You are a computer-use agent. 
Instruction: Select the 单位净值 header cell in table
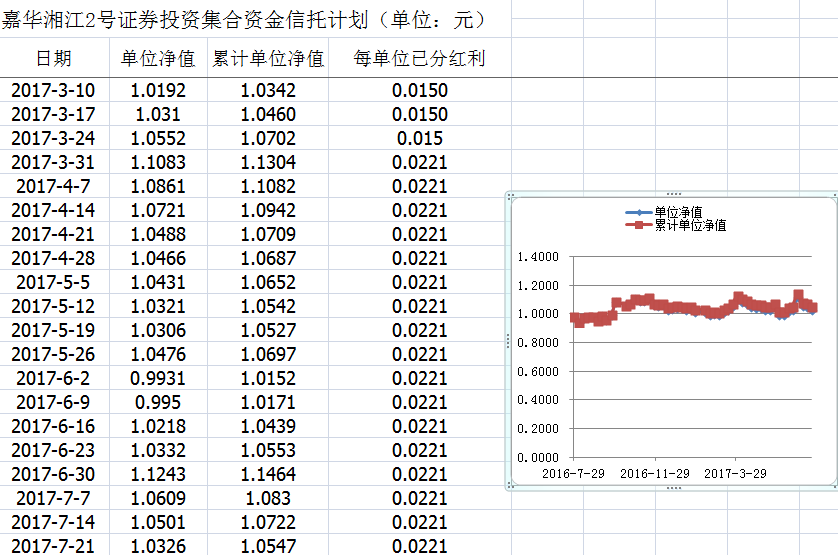[x=158, y=59]
